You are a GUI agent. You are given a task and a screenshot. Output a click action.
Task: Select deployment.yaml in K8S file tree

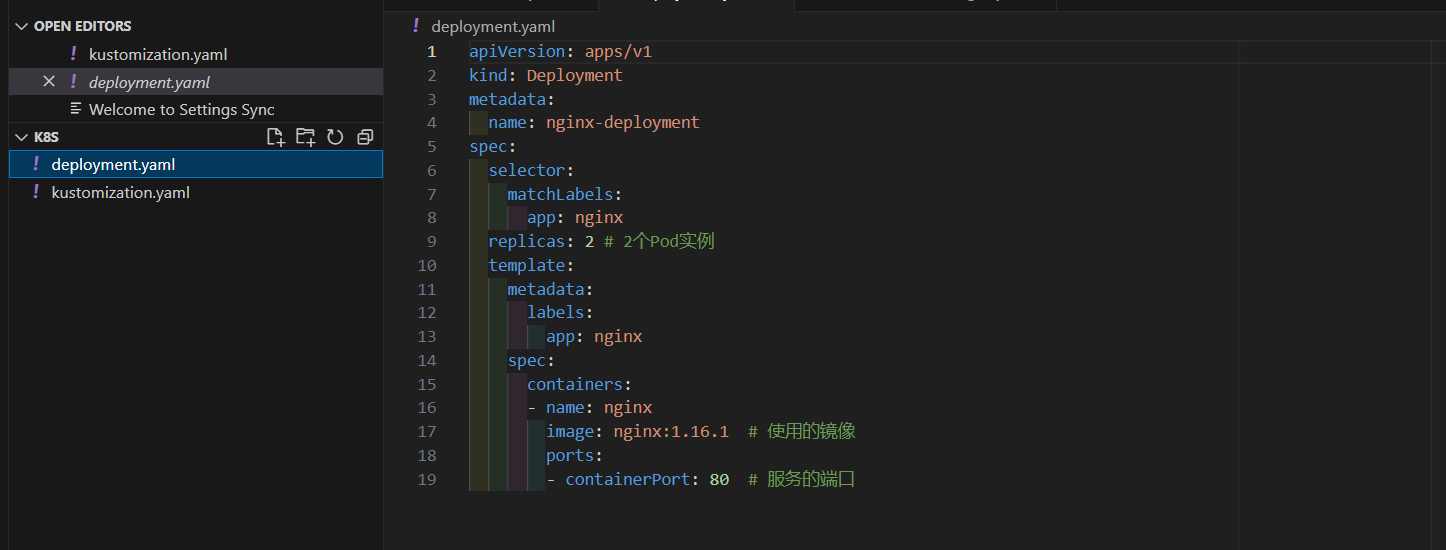tap(195, 164)
